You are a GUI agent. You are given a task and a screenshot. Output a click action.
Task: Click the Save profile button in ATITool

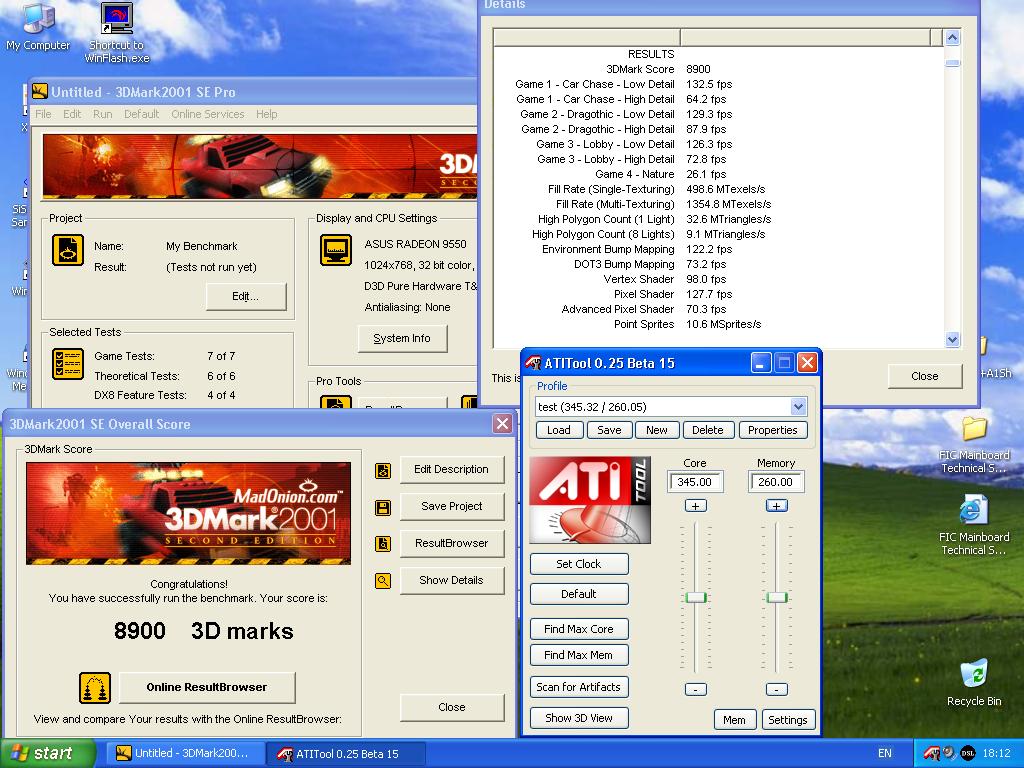[x=609, y=430]
